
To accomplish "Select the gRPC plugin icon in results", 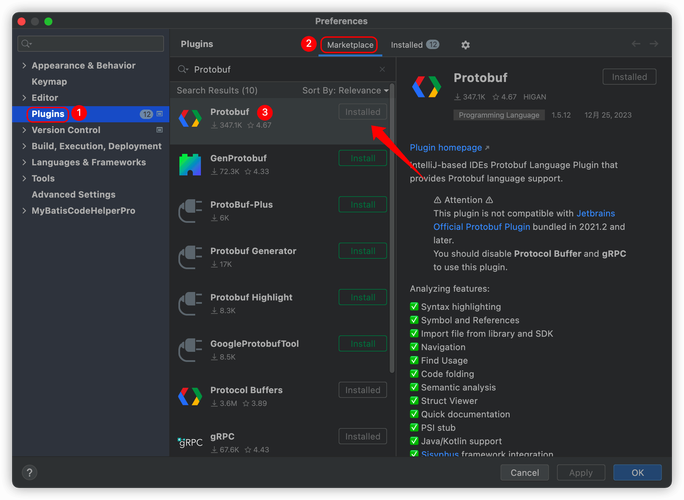I will pos(190,442).
